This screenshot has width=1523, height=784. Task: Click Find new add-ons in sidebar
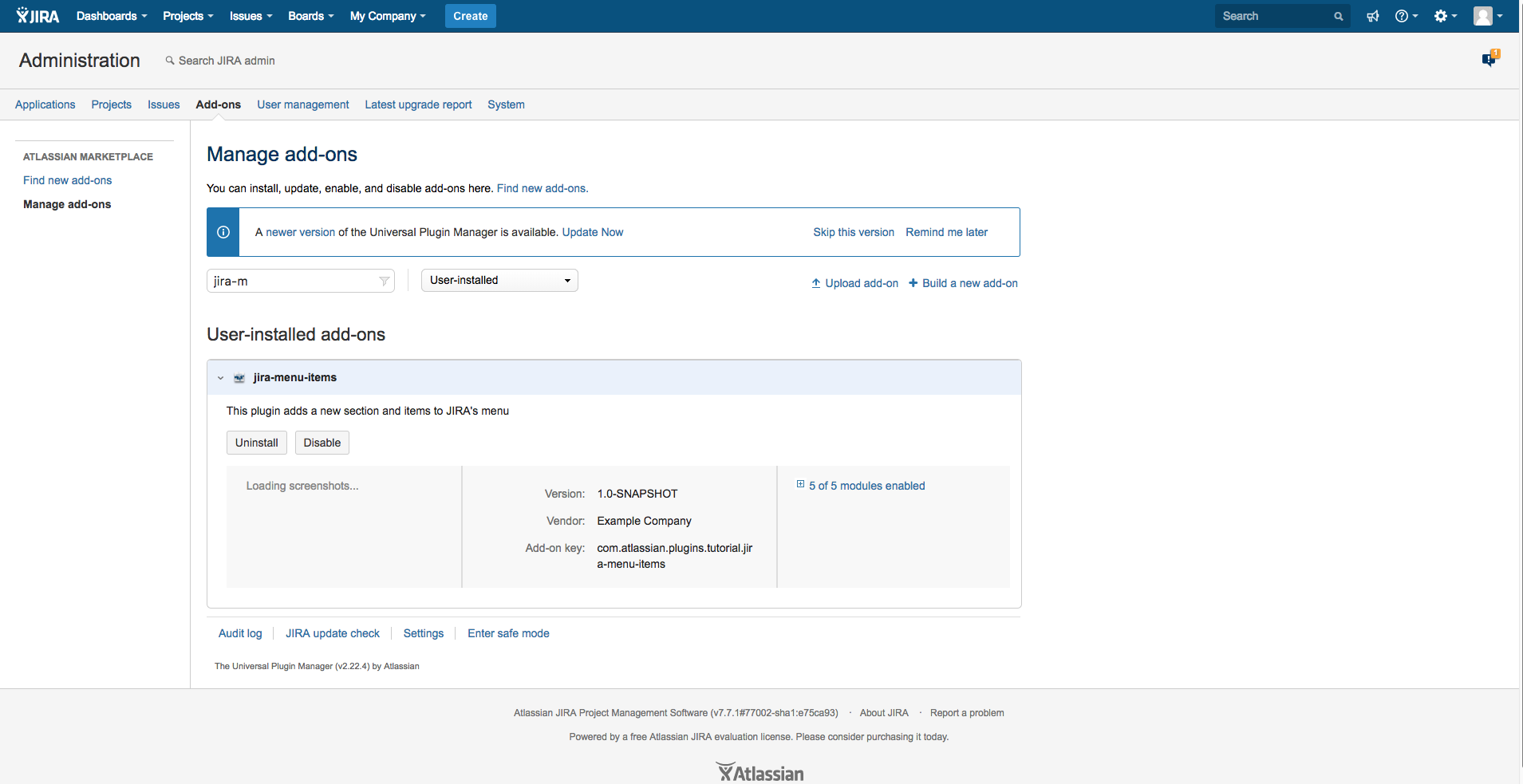pyautogui.click(x=68, y=180)
